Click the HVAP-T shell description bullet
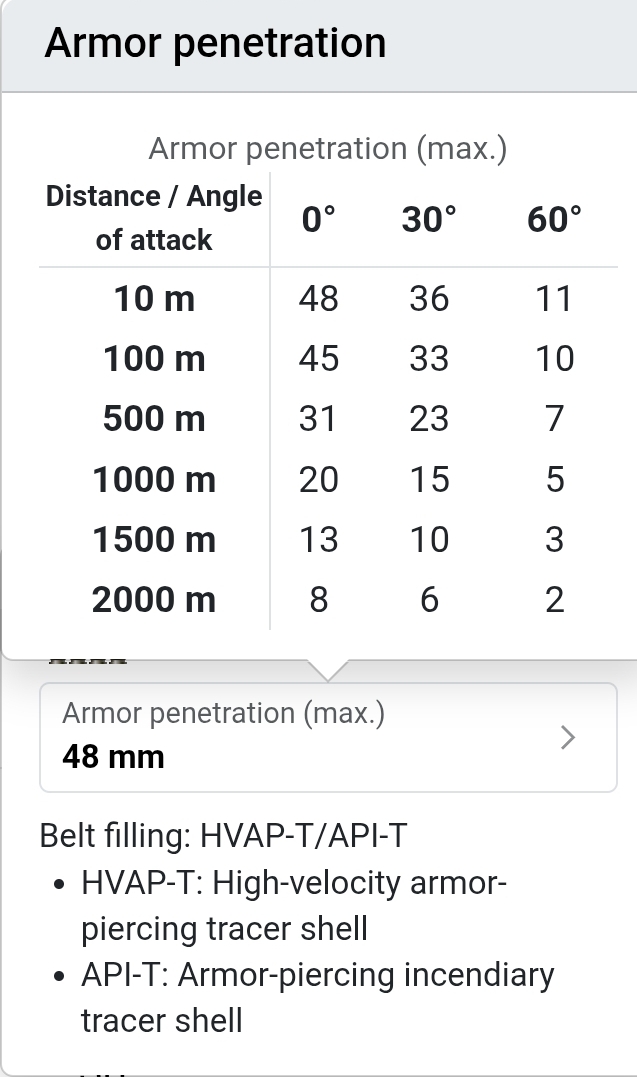The image size is (637, 1077). 294,906
